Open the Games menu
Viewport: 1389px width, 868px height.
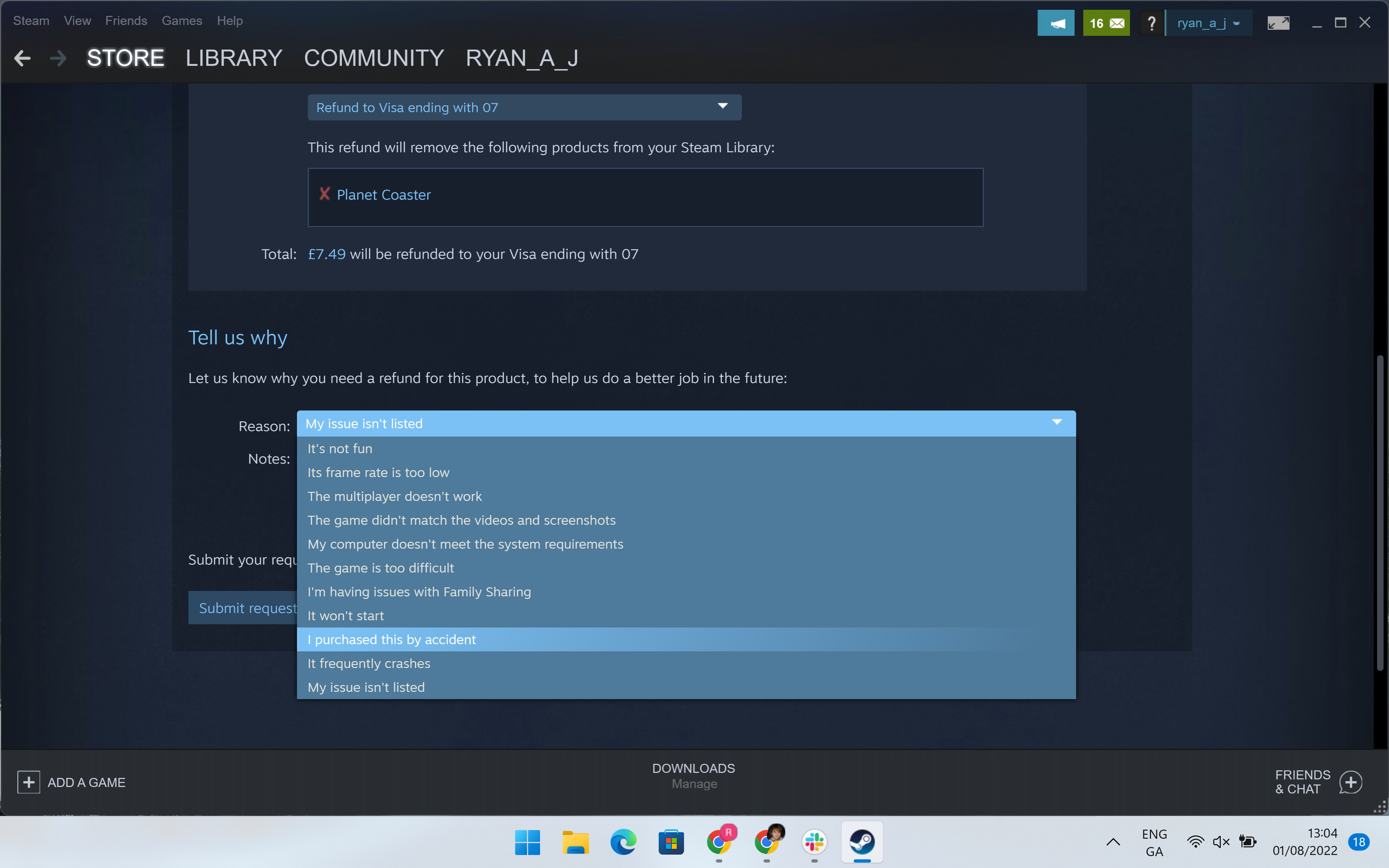[x=182, y=21]
